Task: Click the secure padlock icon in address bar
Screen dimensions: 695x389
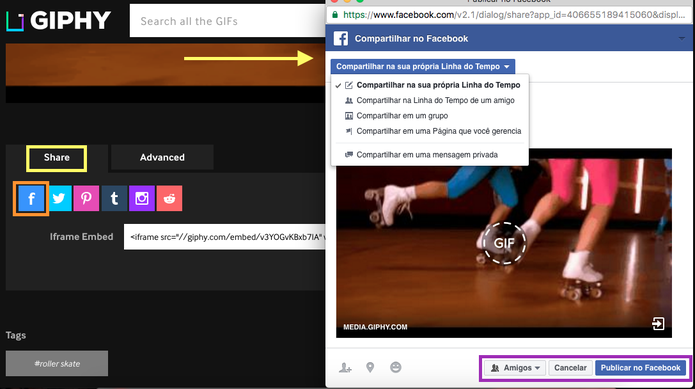Action: 335,15
